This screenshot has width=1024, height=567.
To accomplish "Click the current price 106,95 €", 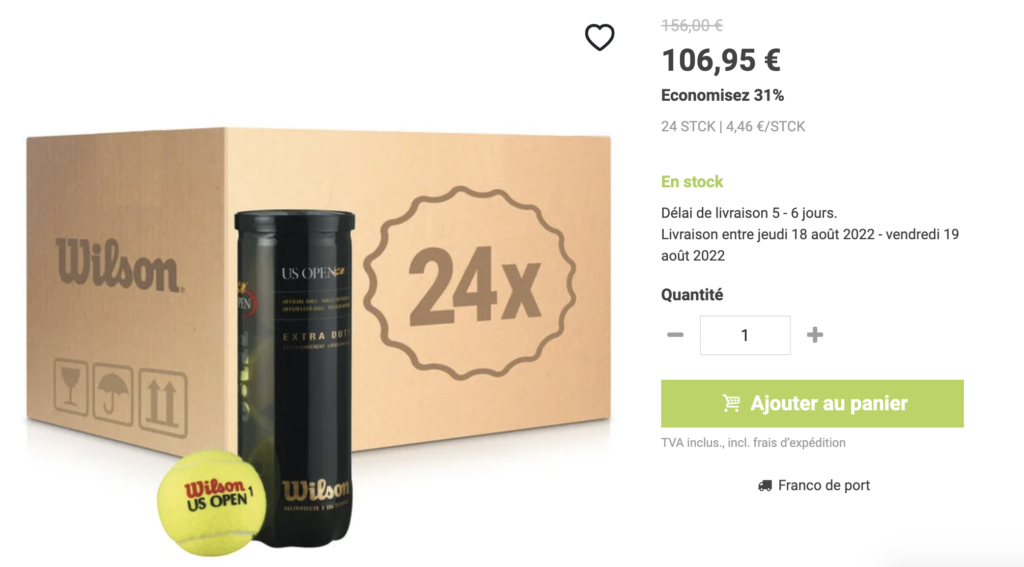I will [x=721, y=61].
